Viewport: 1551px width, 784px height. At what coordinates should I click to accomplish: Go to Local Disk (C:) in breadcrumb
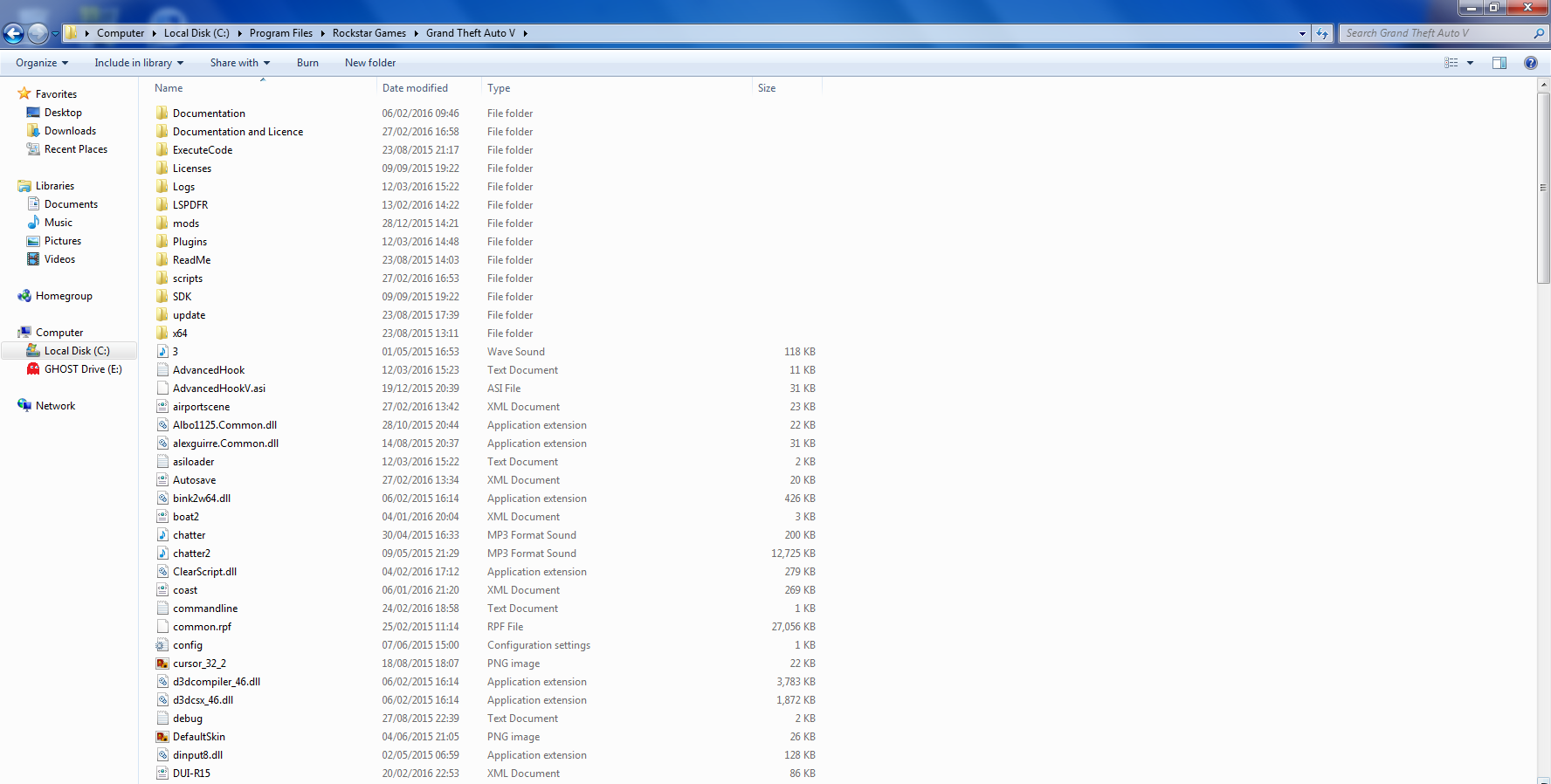tap(196, 33)
